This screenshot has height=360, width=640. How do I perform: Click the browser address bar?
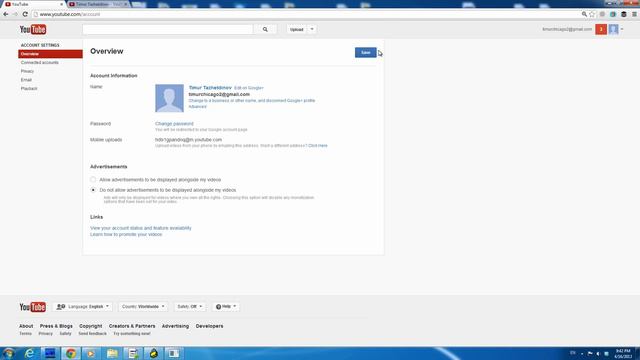(x=306, y=14)
